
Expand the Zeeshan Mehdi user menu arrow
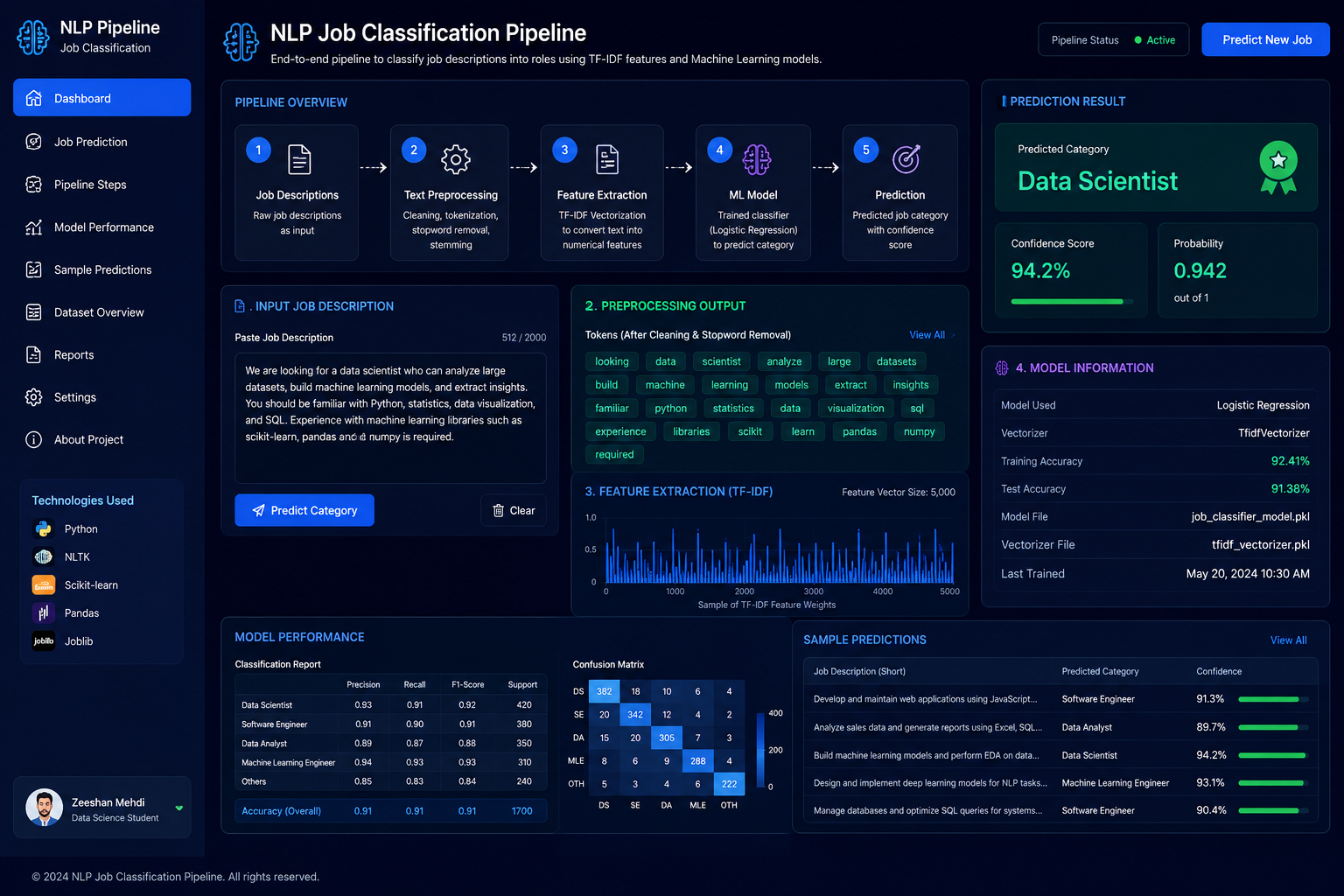[x=178, y=808]
